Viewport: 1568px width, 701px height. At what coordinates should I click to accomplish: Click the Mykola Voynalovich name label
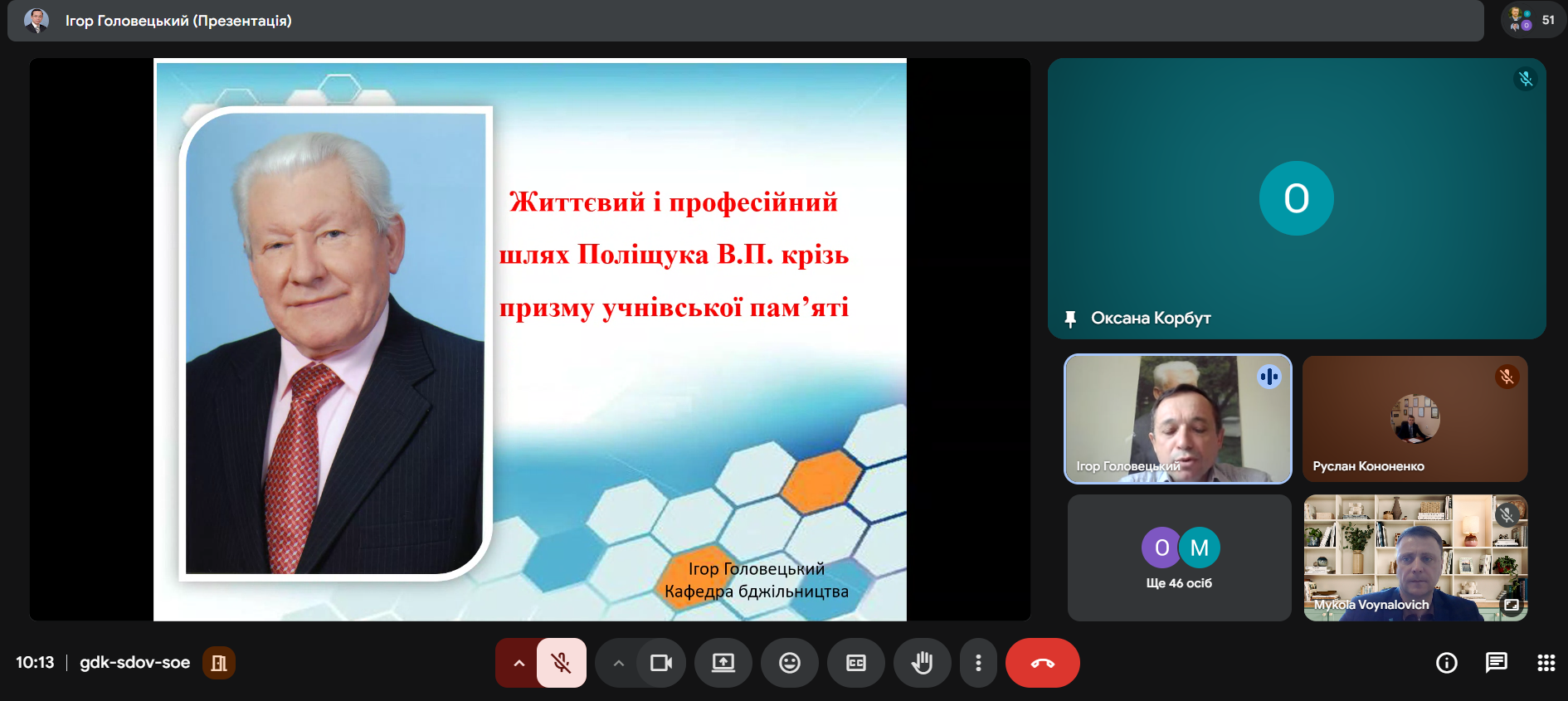1371,605
